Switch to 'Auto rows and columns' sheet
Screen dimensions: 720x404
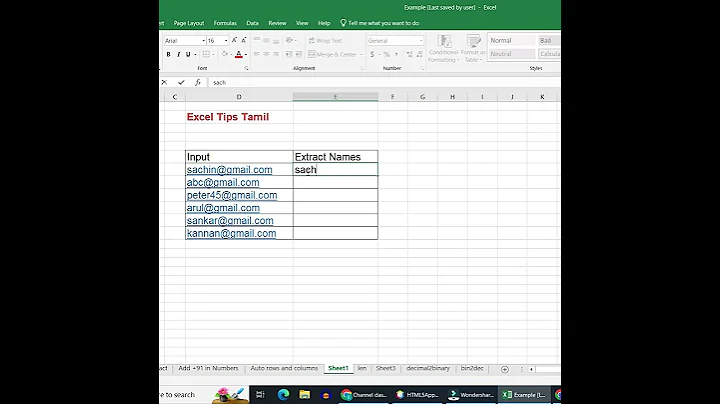pyautogui.click(x=284, y=368)
